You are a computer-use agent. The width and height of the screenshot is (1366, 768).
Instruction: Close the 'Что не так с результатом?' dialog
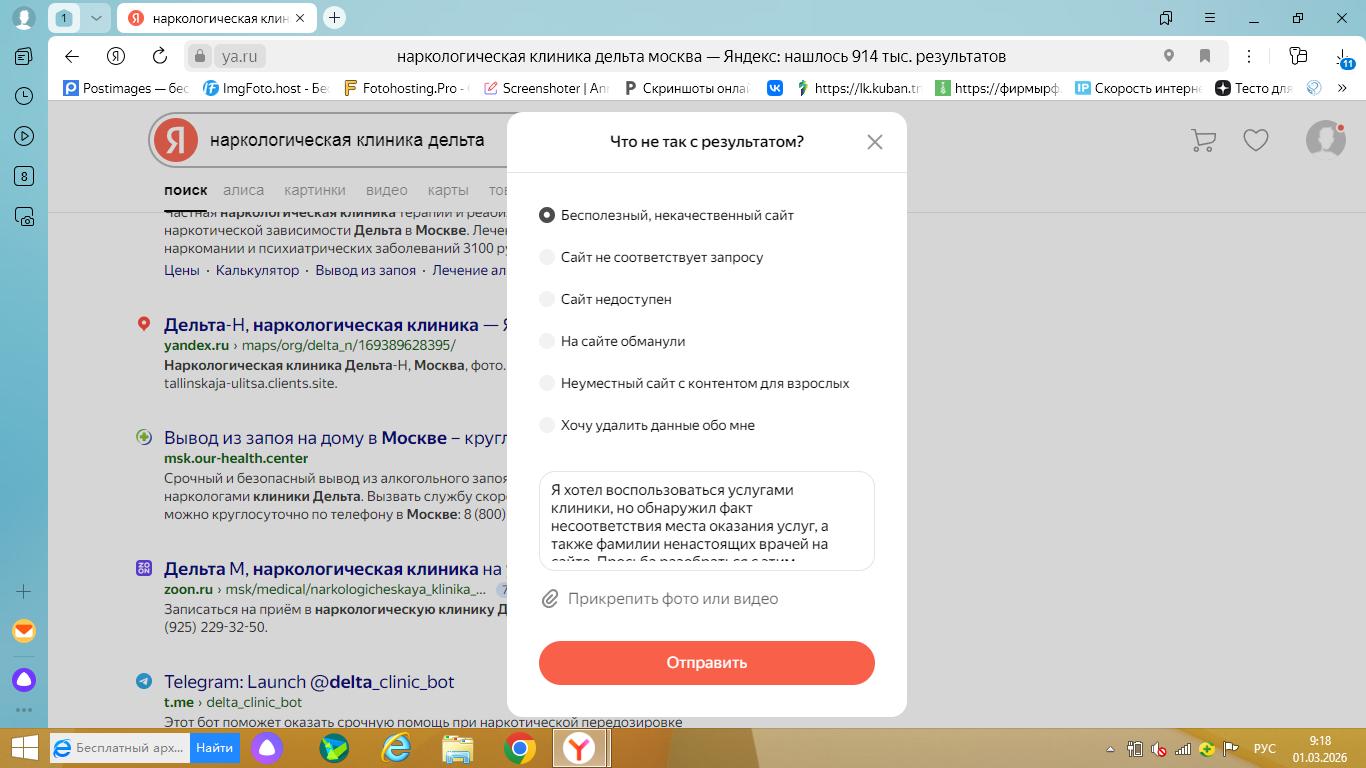(x=875, y=142)
